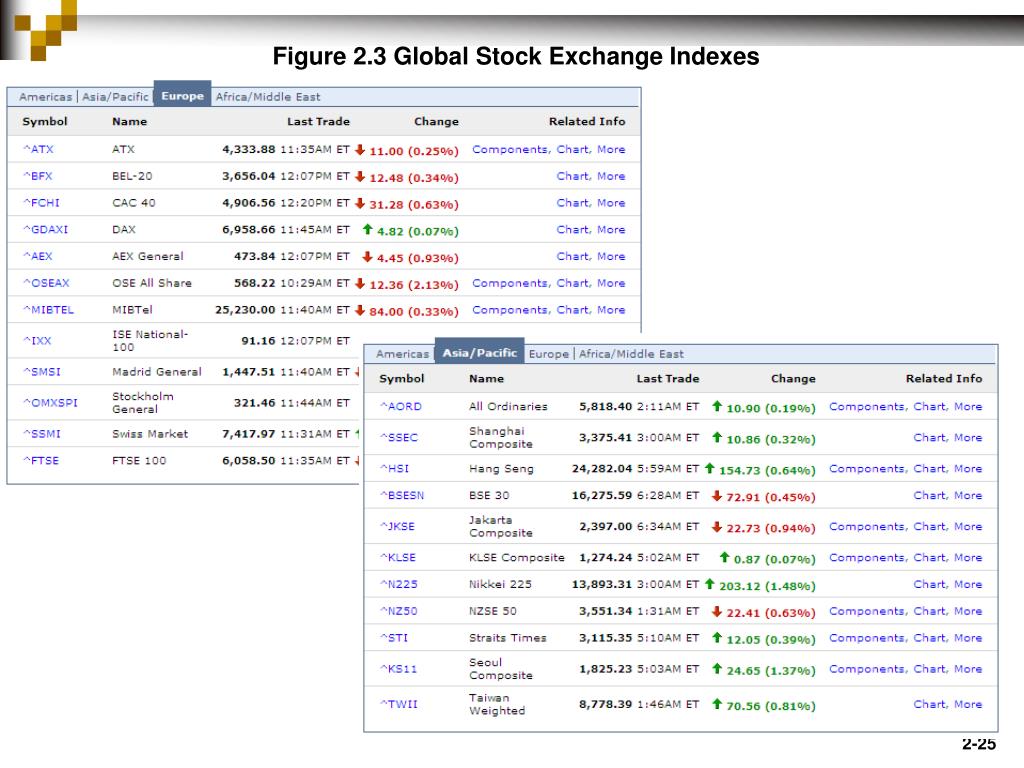Open Components link in the All Ordinaries row
This screenshot has height=768, width=1024.
pyautogui.click(x=868, y=406)
